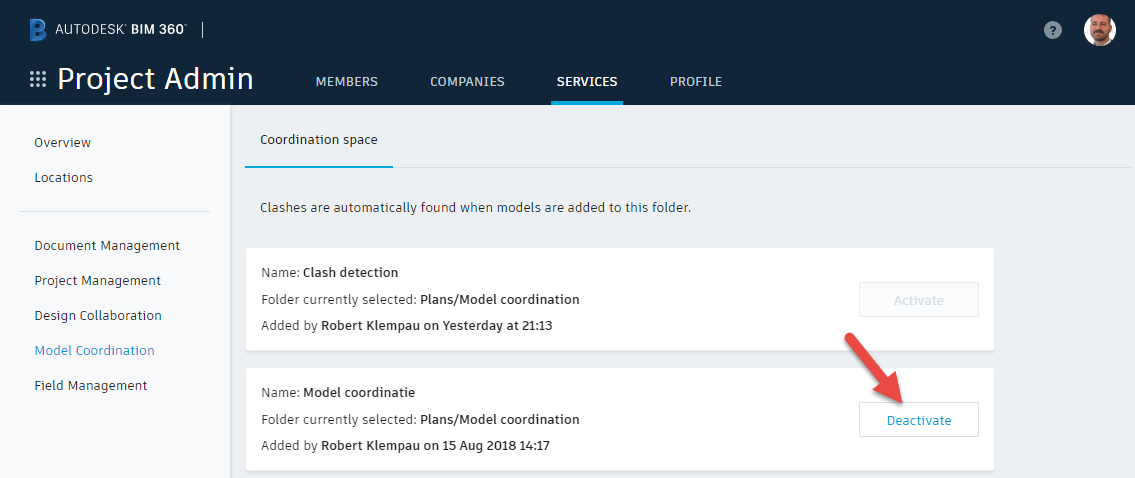Open the module switcher grid icon
The image size is (1135, 478).
point(38,79)
